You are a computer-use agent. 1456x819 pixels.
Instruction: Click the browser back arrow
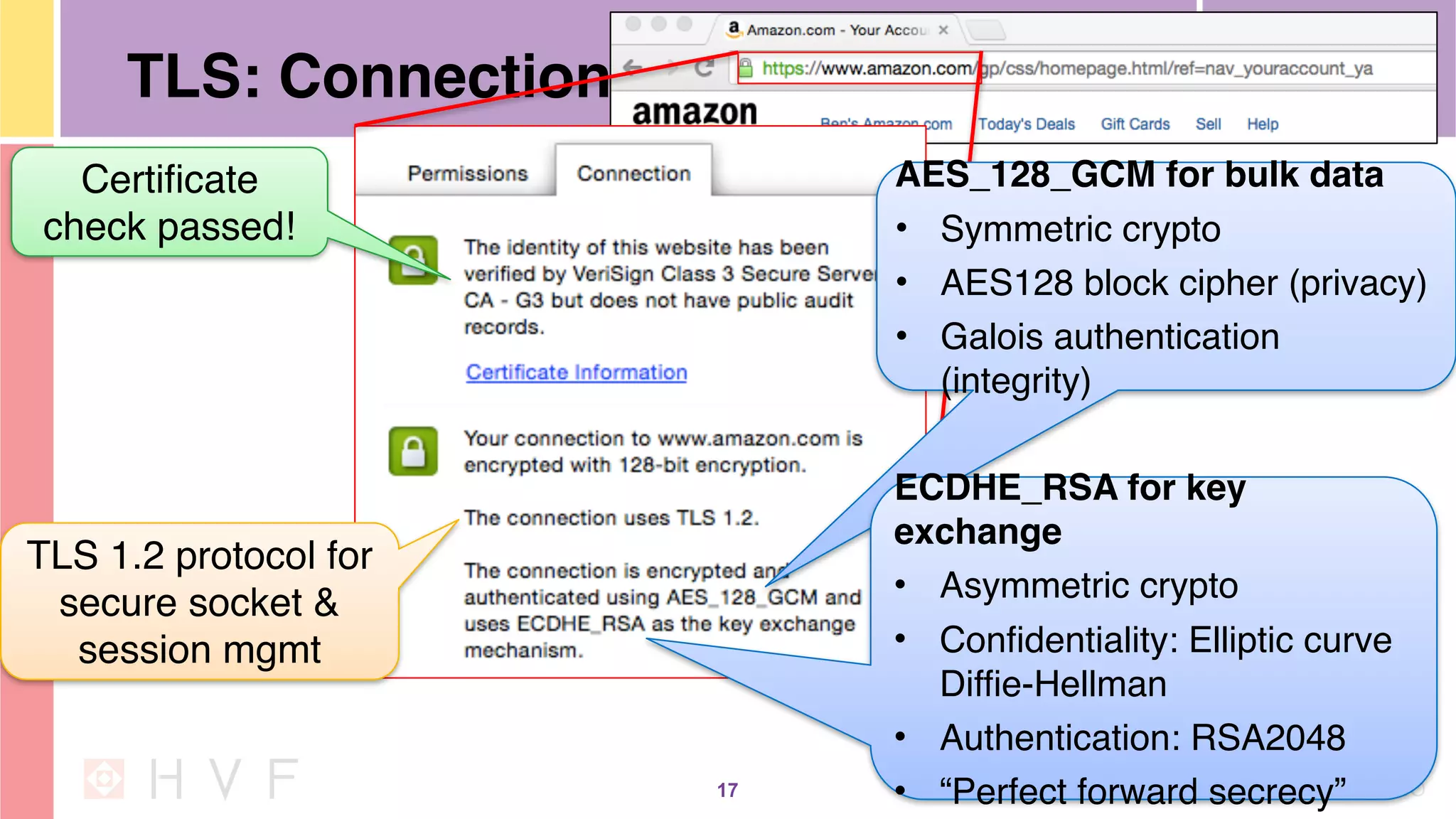click(632, 68)
